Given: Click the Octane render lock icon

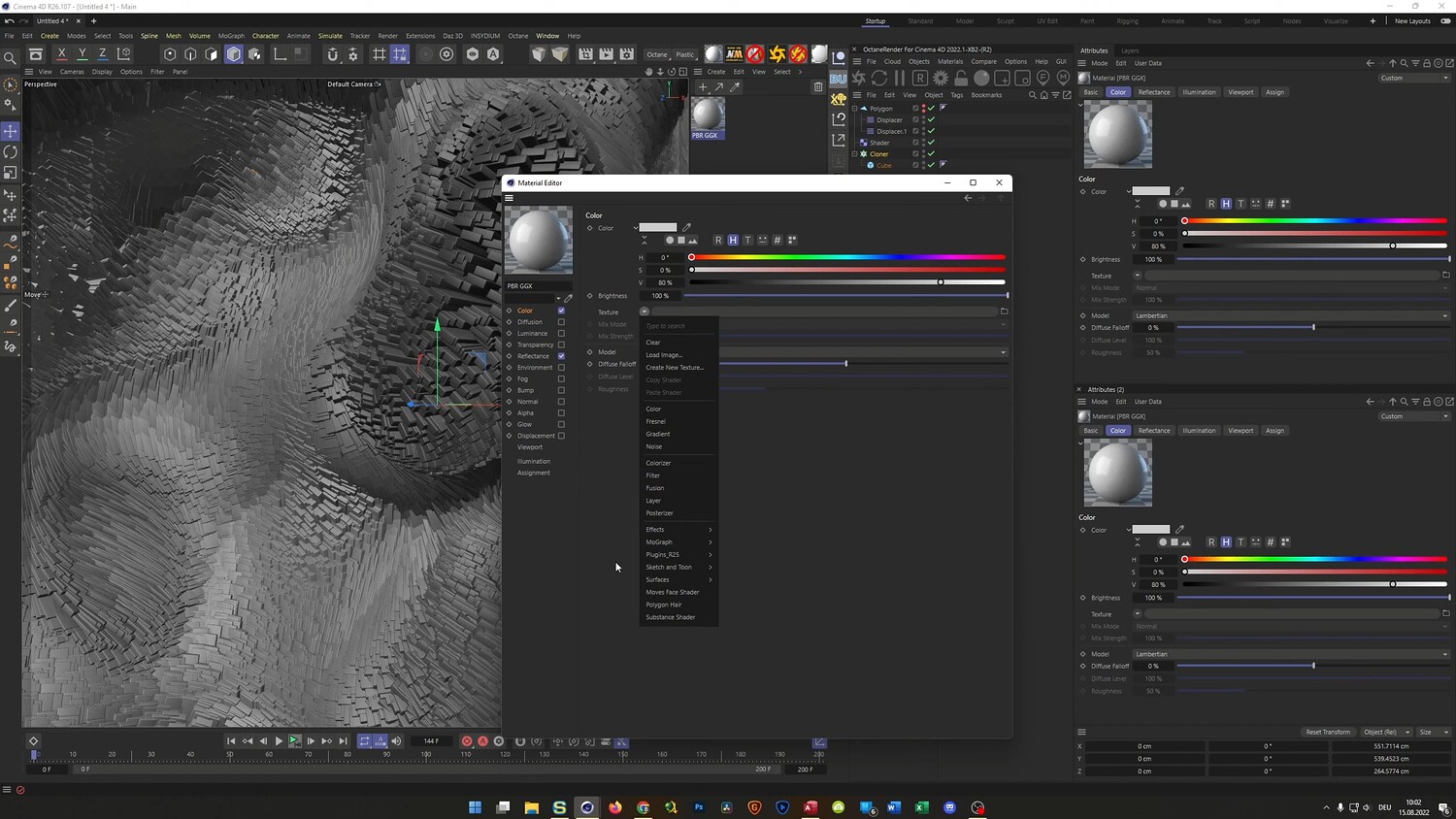Looking at the screenshot, I should pyautogui.click(x=961, y=78).
